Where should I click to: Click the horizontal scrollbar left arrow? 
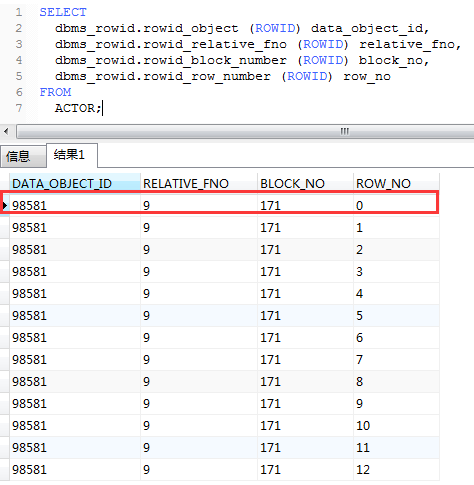[6, 131]
